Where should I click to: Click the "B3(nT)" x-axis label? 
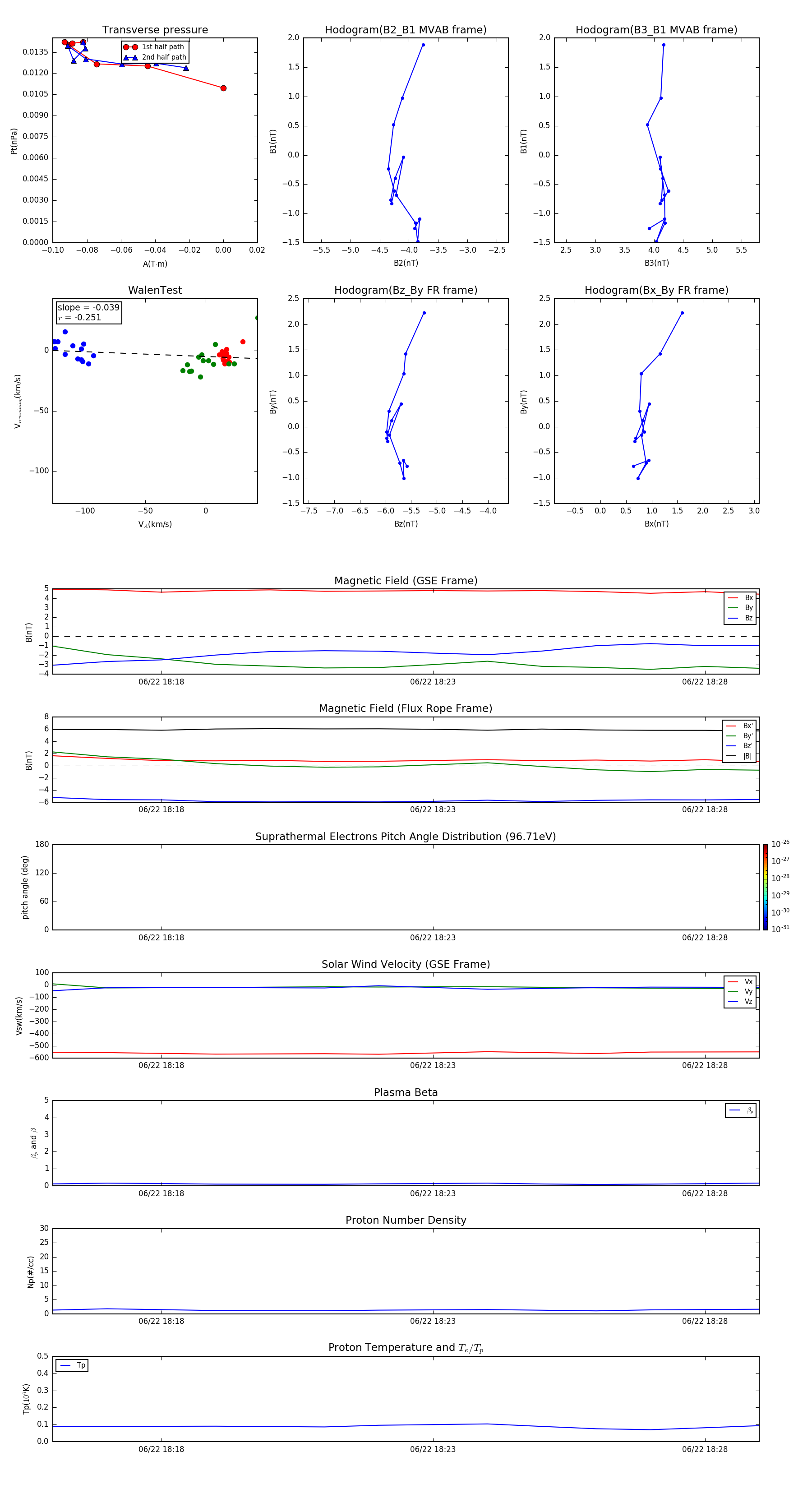(x=656, y=263)
